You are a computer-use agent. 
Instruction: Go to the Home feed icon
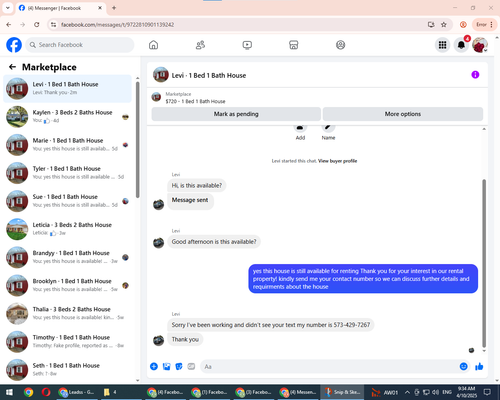pos(153,45)
